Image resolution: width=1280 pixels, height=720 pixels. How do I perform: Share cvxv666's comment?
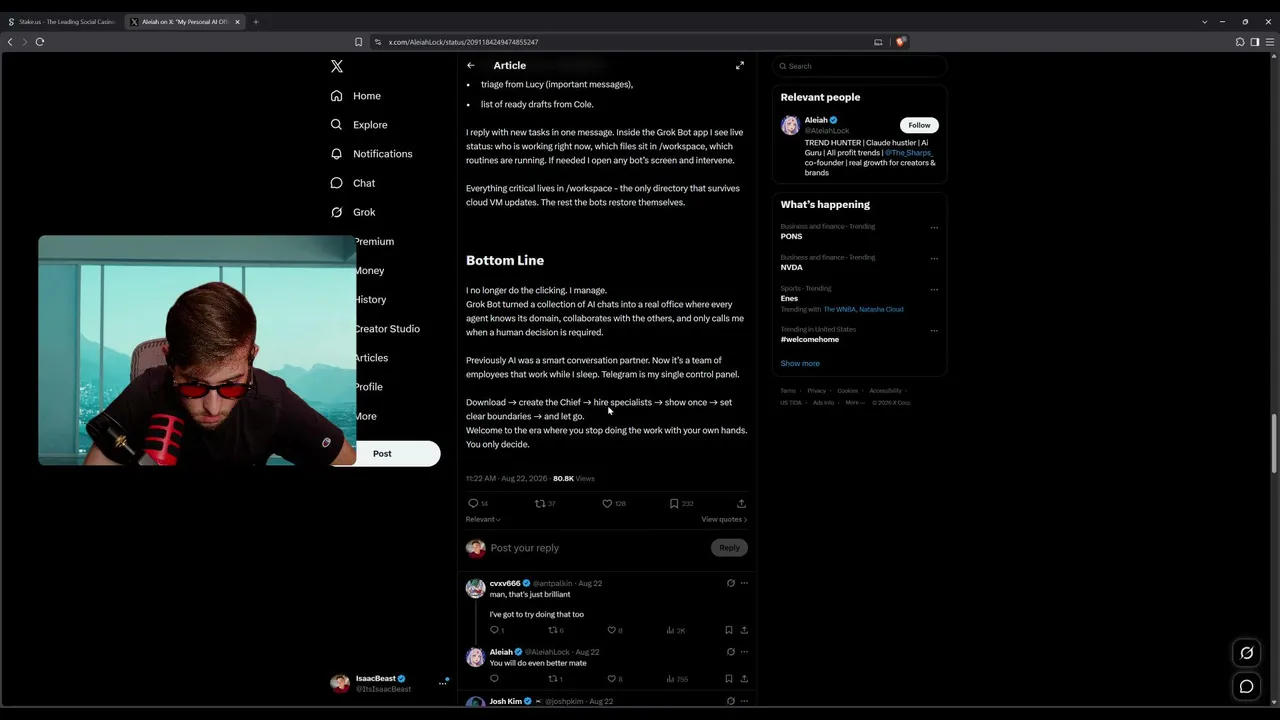[744, 630]
